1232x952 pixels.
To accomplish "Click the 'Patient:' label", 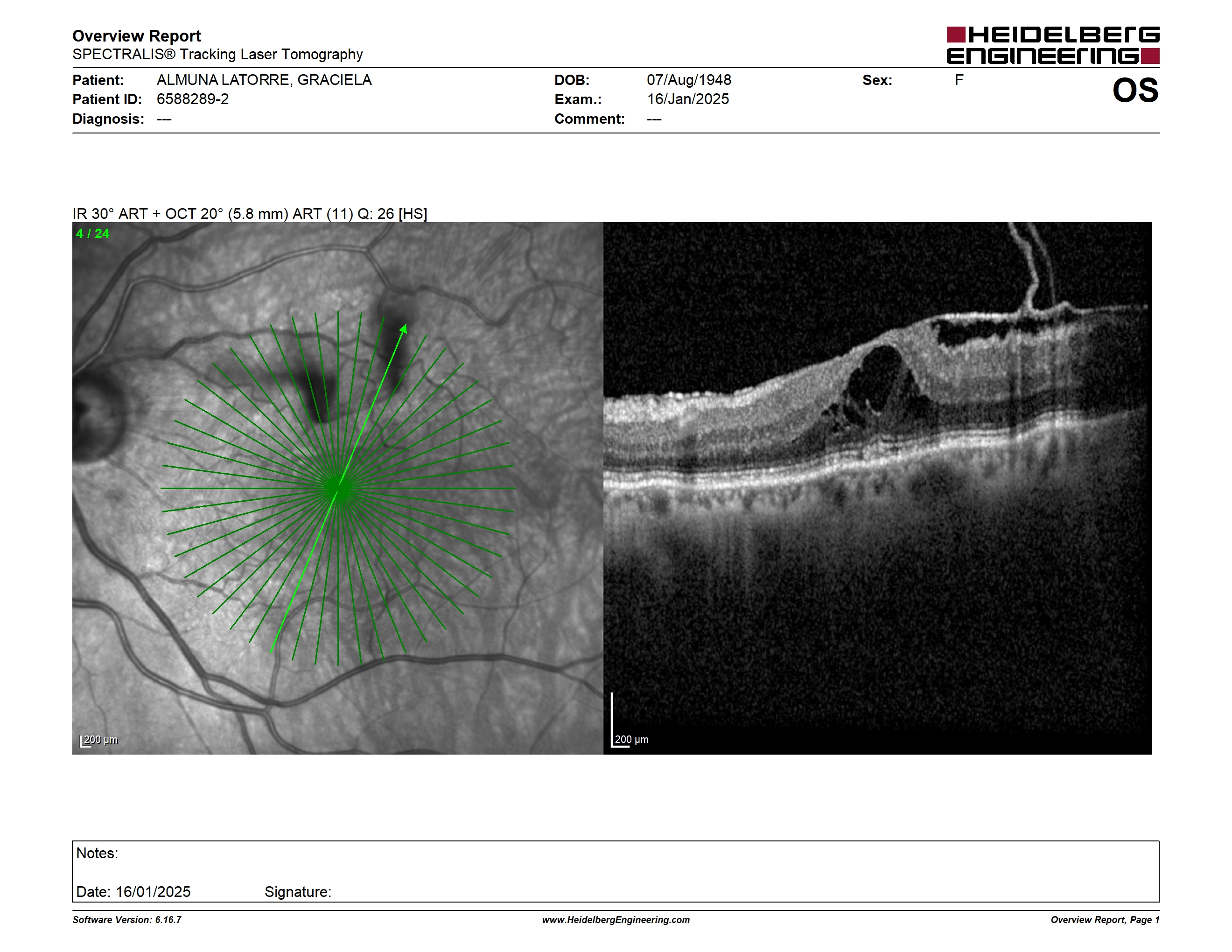I will tap(98, 80).
